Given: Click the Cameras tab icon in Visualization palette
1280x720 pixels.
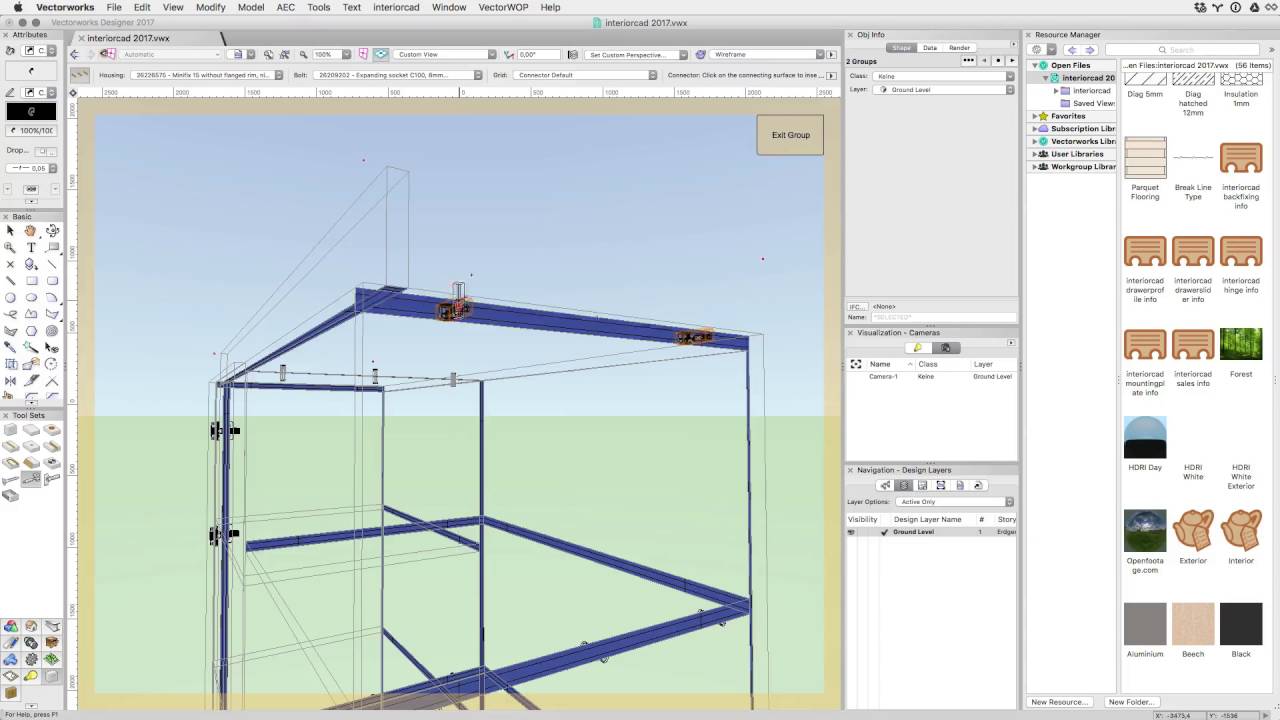Looking at the screenshot, I should [946, 348].
